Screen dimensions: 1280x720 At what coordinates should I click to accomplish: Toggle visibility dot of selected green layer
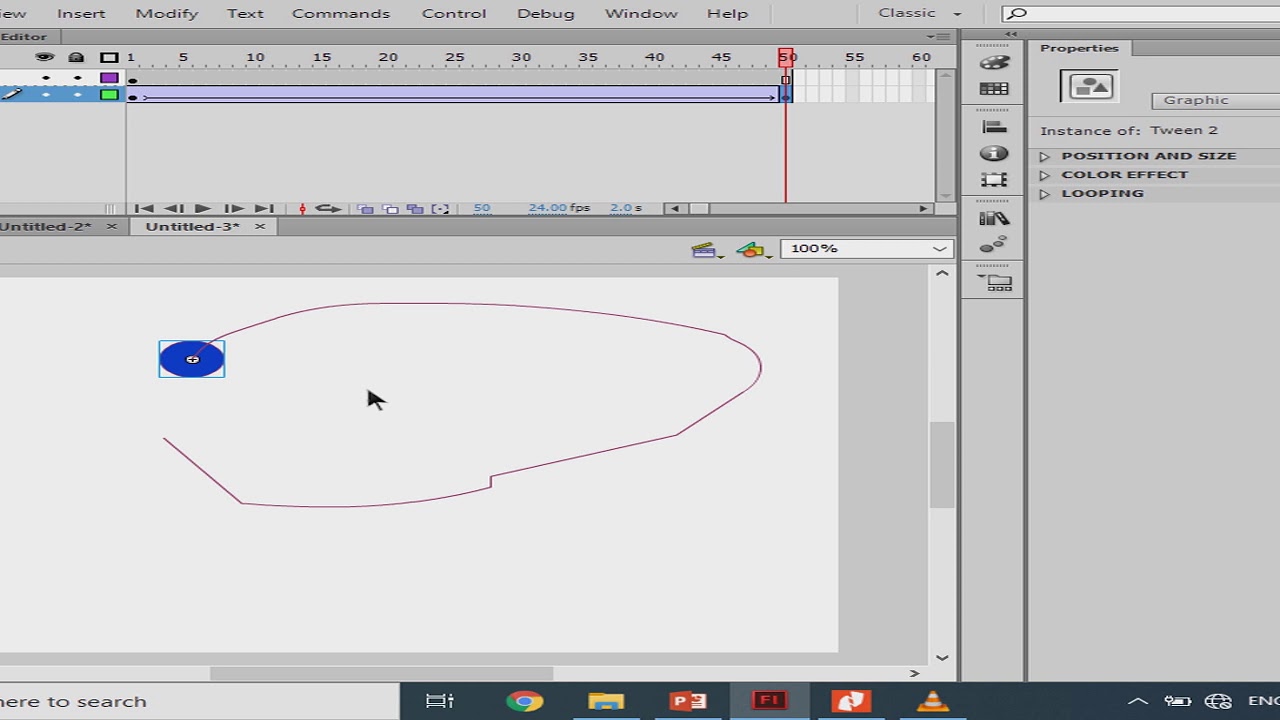click(45, 95)
